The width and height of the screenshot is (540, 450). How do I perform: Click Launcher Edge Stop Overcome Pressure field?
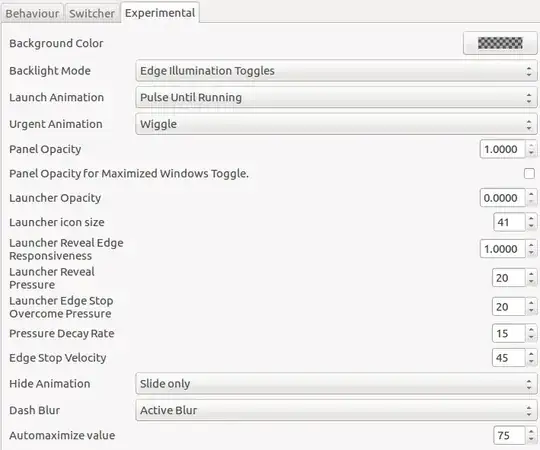tap(509, 307)
